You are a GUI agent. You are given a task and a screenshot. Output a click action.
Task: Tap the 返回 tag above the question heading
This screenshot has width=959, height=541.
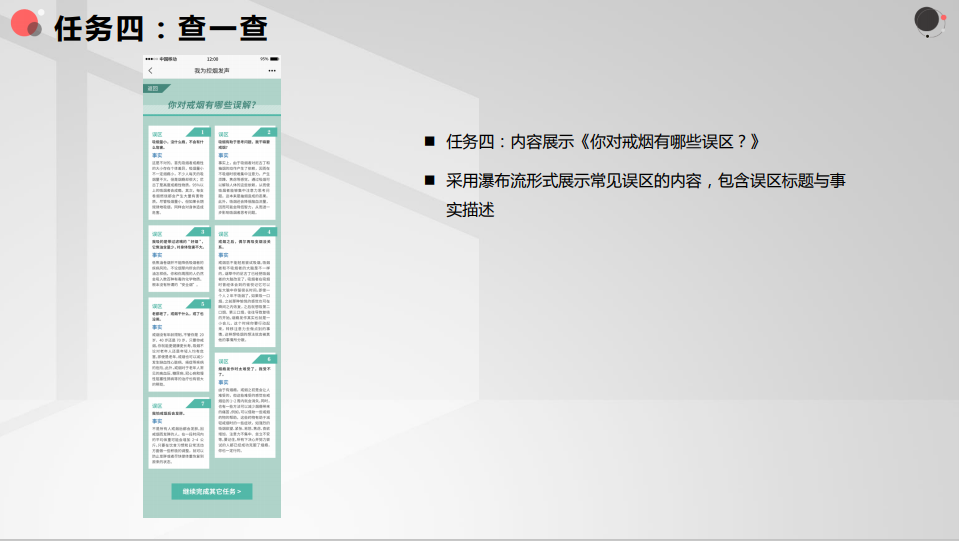155,89
